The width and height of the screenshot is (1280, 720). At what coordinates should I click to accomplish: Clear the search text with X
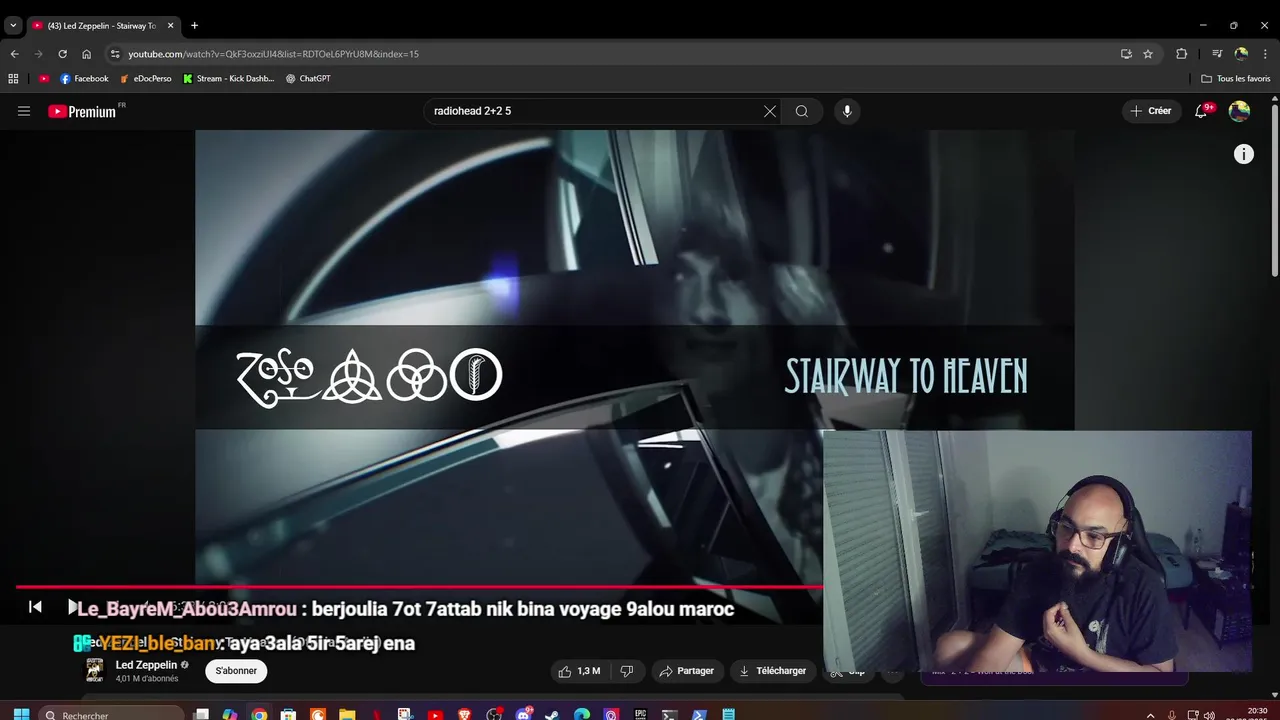pos(769,111)
